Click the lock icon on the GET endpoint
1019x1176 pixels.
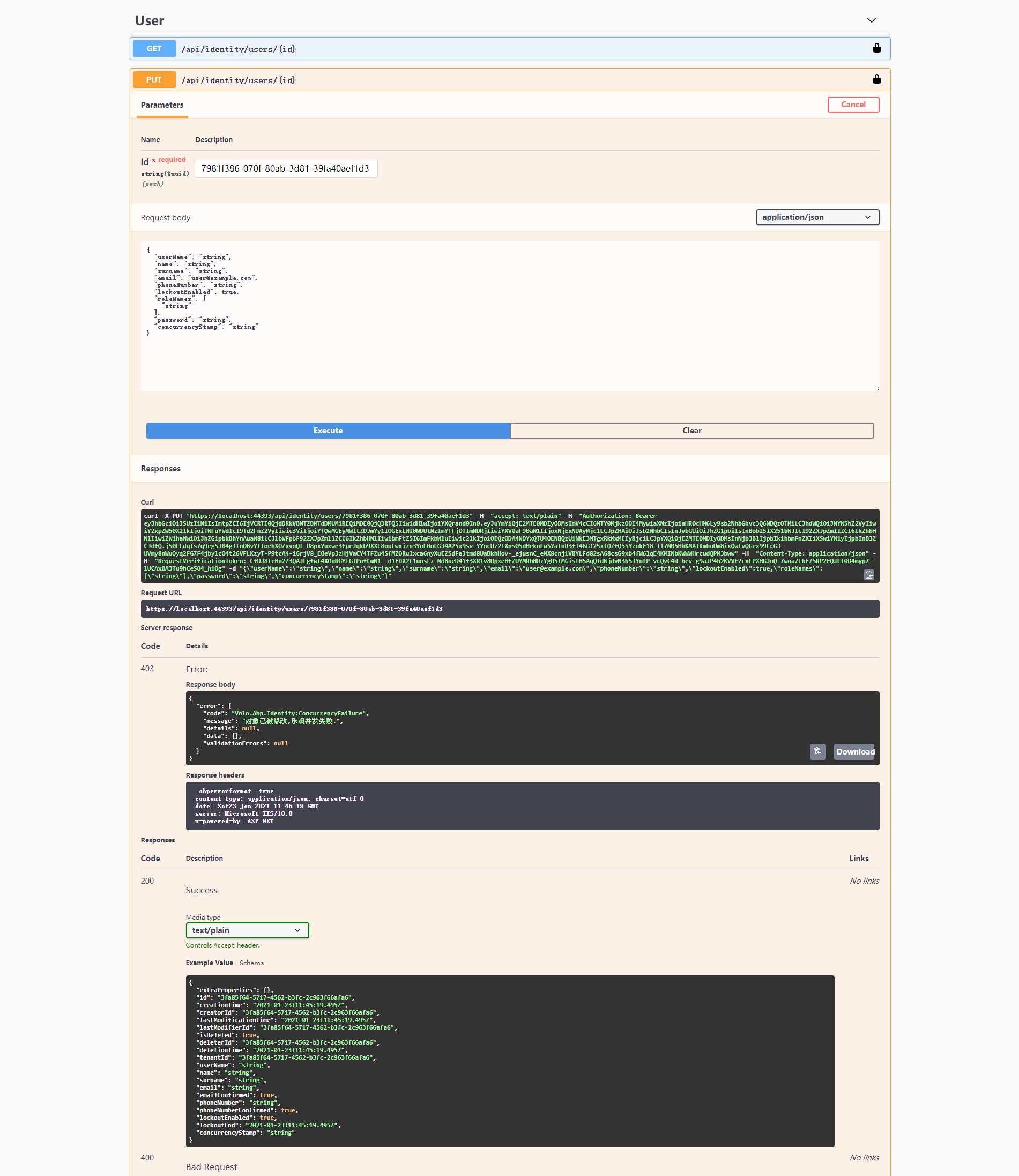(x=876, y=48)
